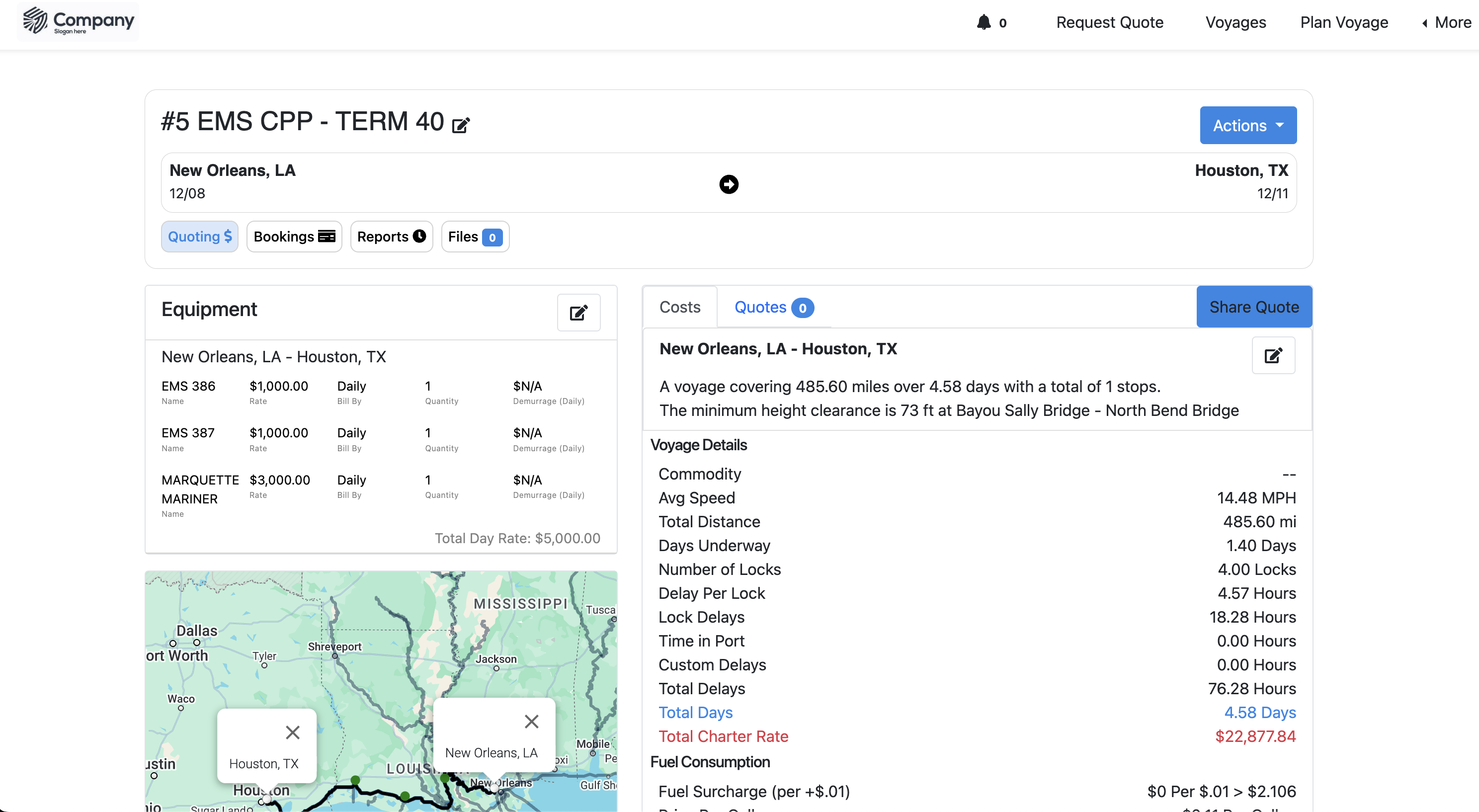Open the Reports section
The width and height of the screenshot is (1479, 812).
coord(391,237)
